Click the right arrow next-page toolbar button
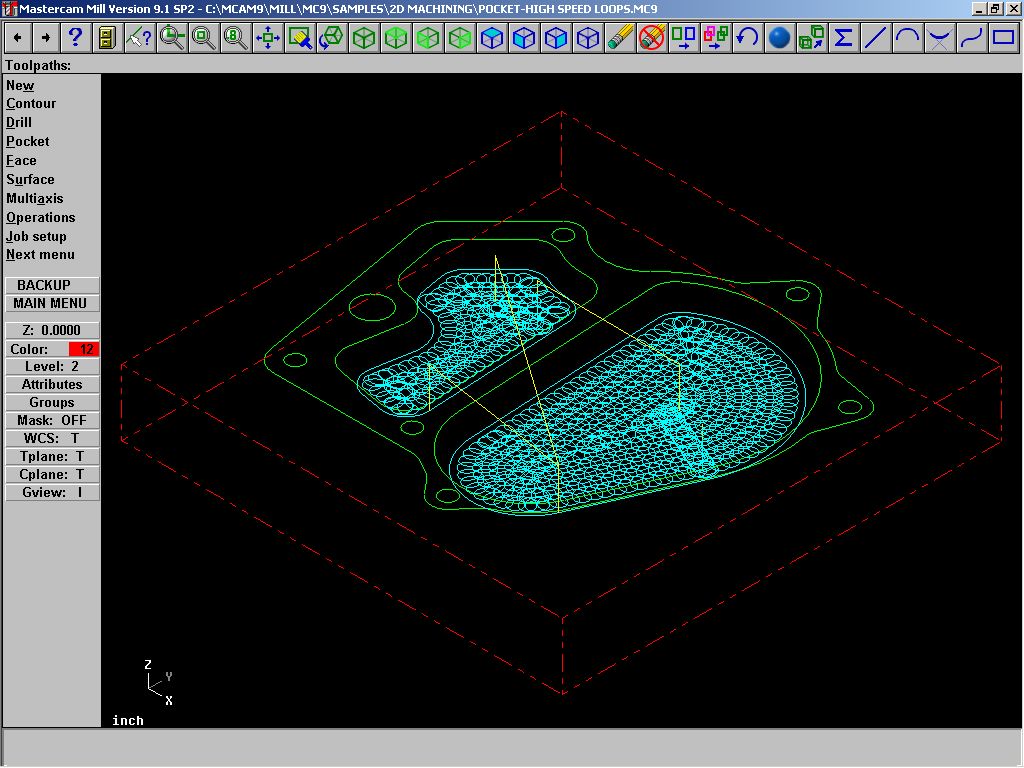Screen dimensions: 1024x768 point(46,38)
